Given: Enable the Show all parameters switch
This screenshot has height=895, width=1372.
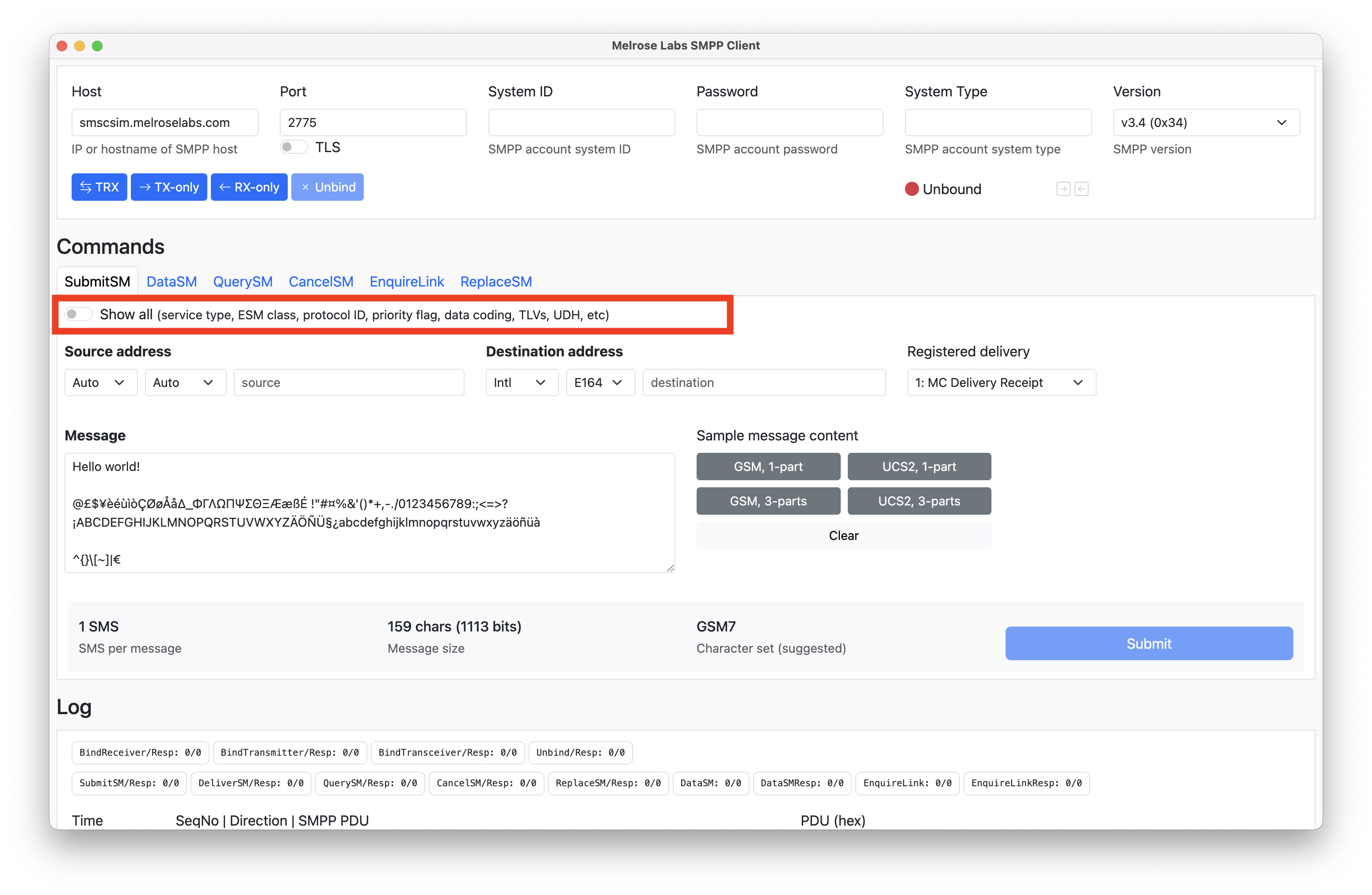Looking at the screenshot, I should (78, 314).
